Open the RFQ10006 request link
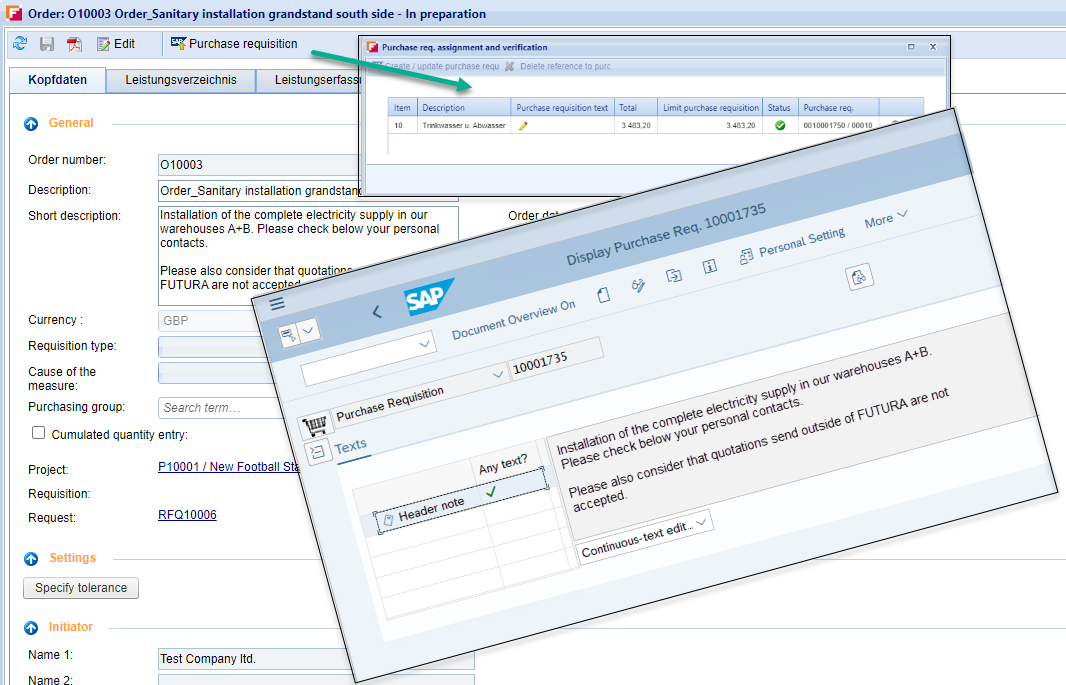The width and height of the screenshot is (1066, 685). (187, 515)
